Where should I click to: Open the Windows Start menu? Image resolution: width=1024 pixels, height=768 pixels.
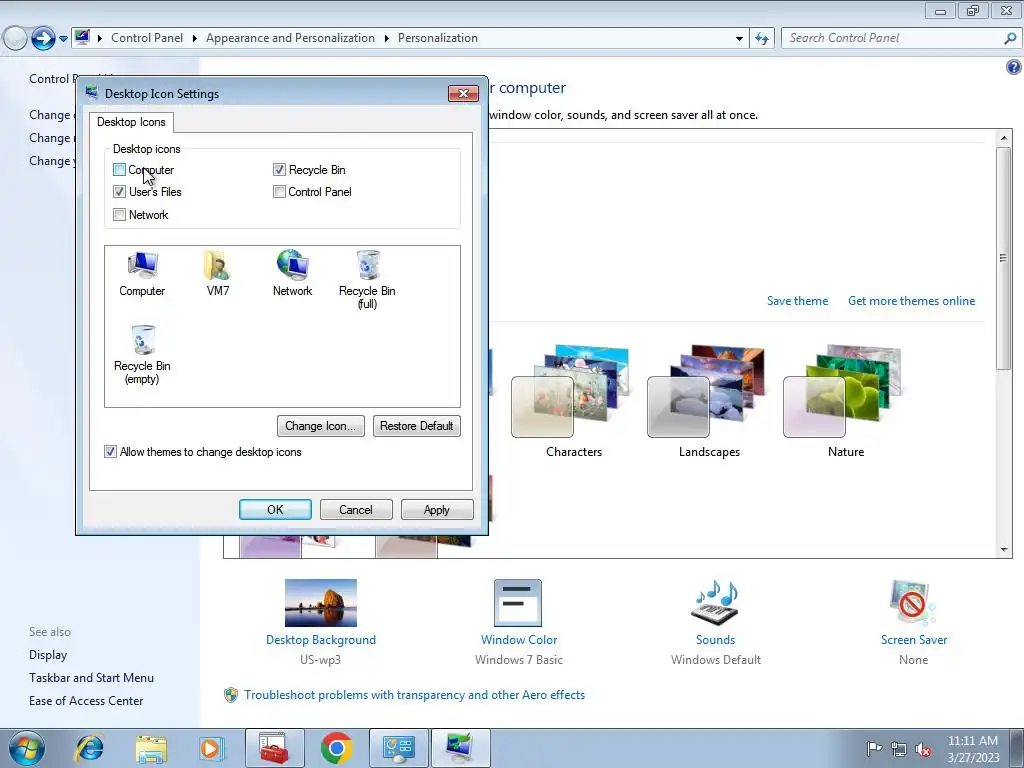click(27, 748)
